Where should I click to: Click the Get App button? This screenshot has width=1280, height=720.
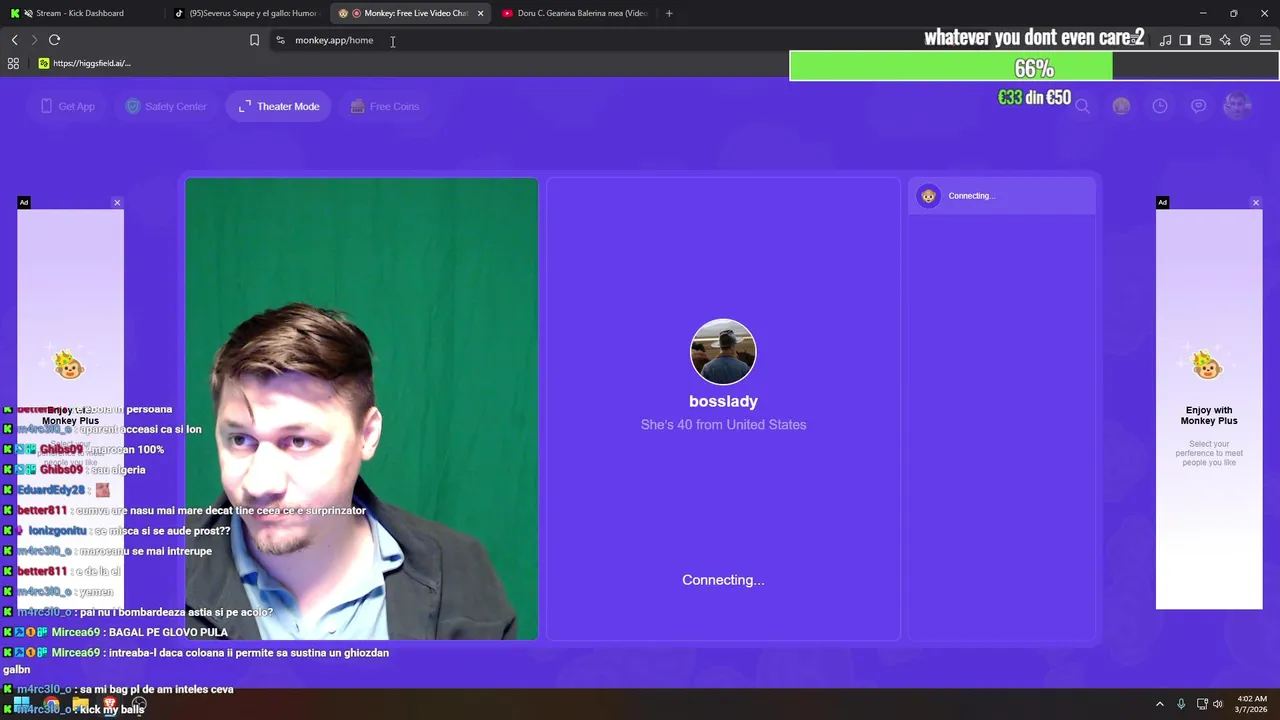pos(67,106)
